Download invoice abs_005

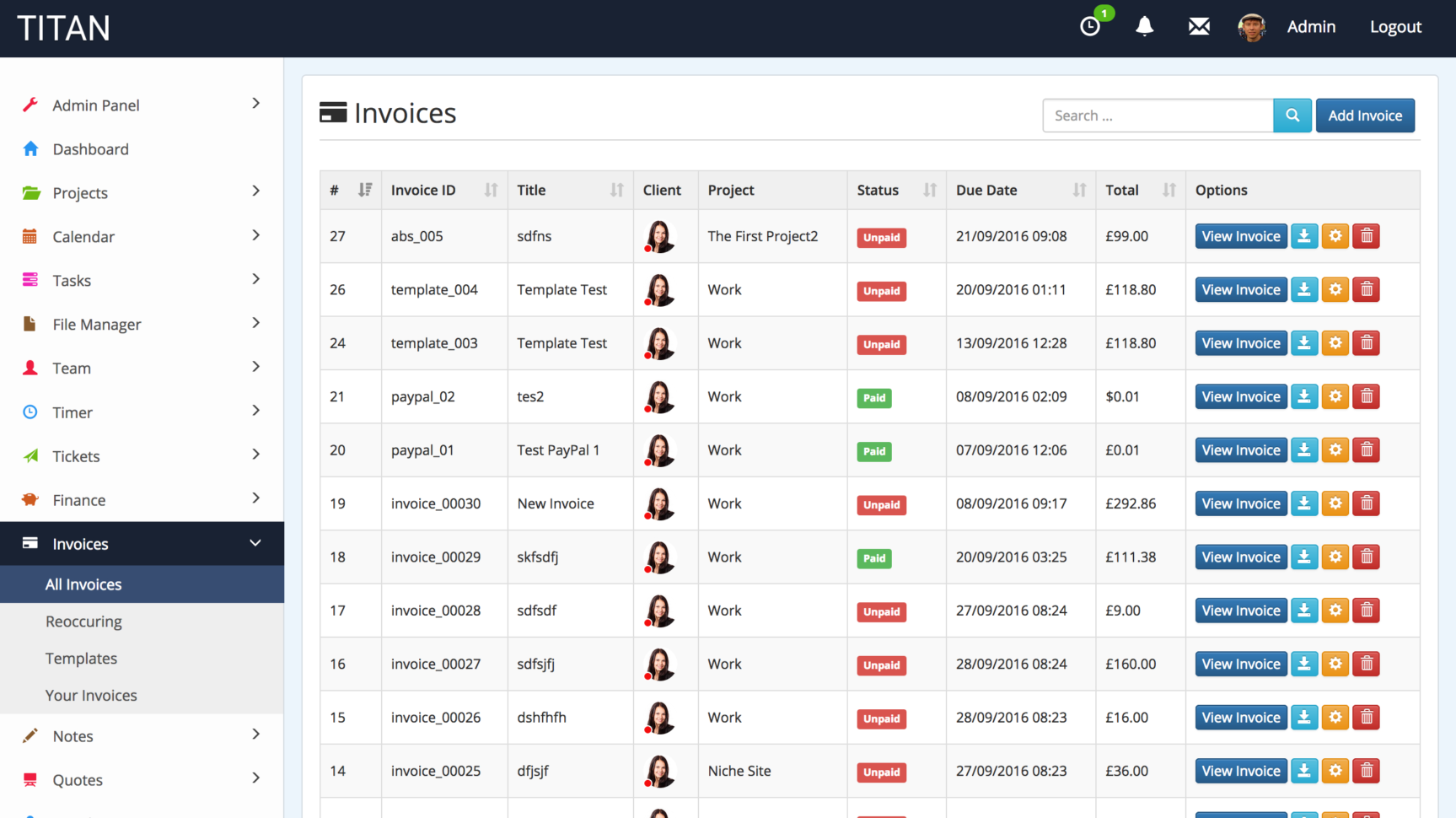[x=1304, y=236]
